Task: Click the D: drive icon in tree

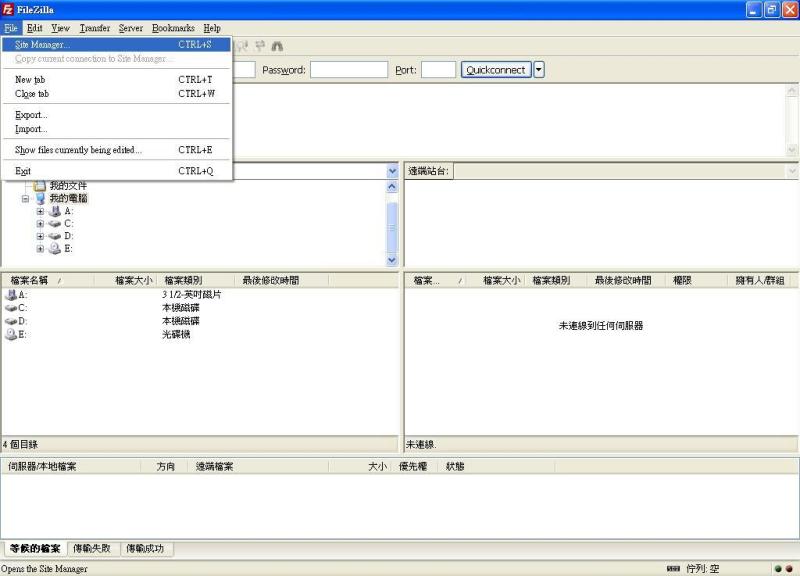Action: pyautogui.click(x=55, y=236)
